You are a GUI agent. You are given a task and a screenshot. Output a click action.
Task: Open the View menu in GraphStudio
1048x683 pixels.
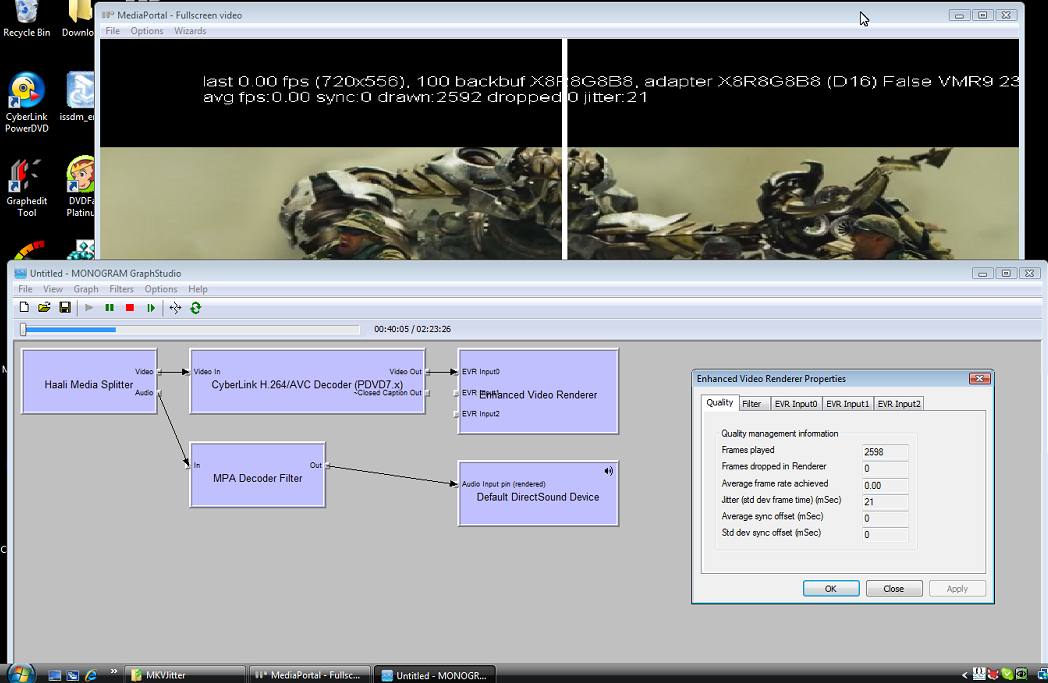pos(53,289)
